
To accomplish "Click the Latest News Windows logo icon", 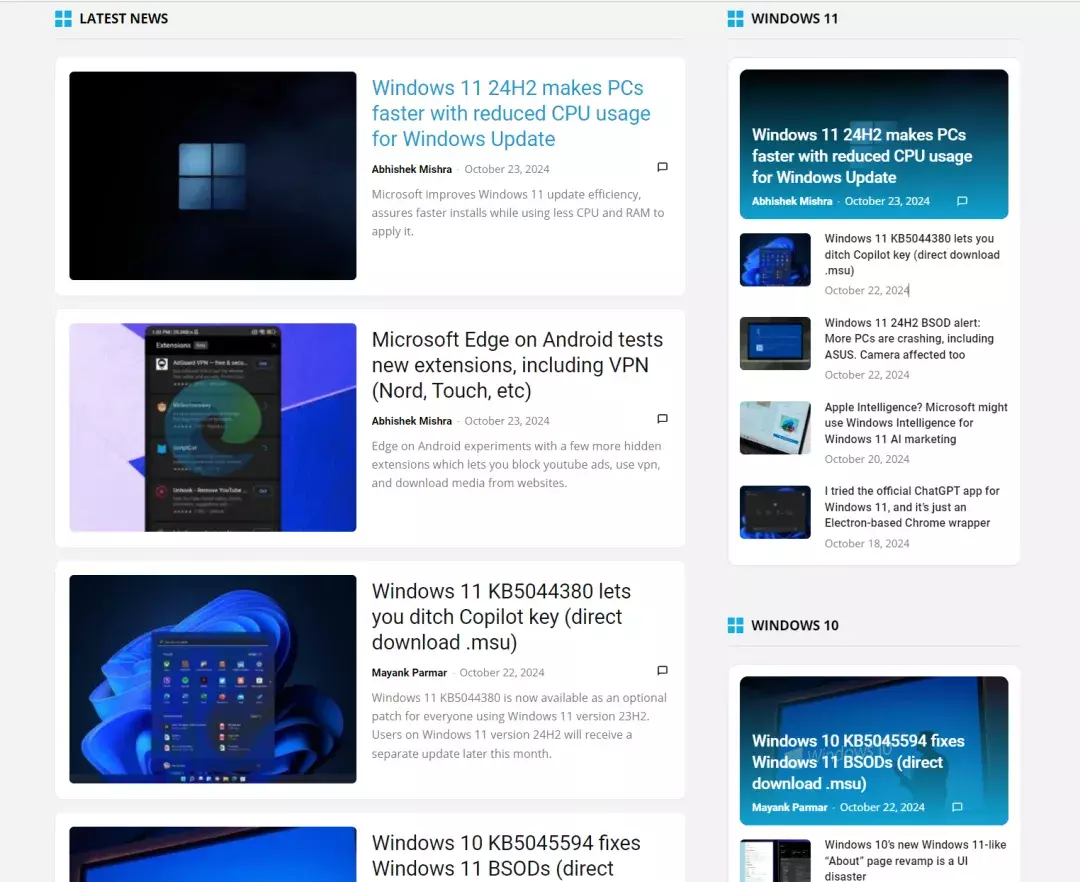I will coord(63,19).
